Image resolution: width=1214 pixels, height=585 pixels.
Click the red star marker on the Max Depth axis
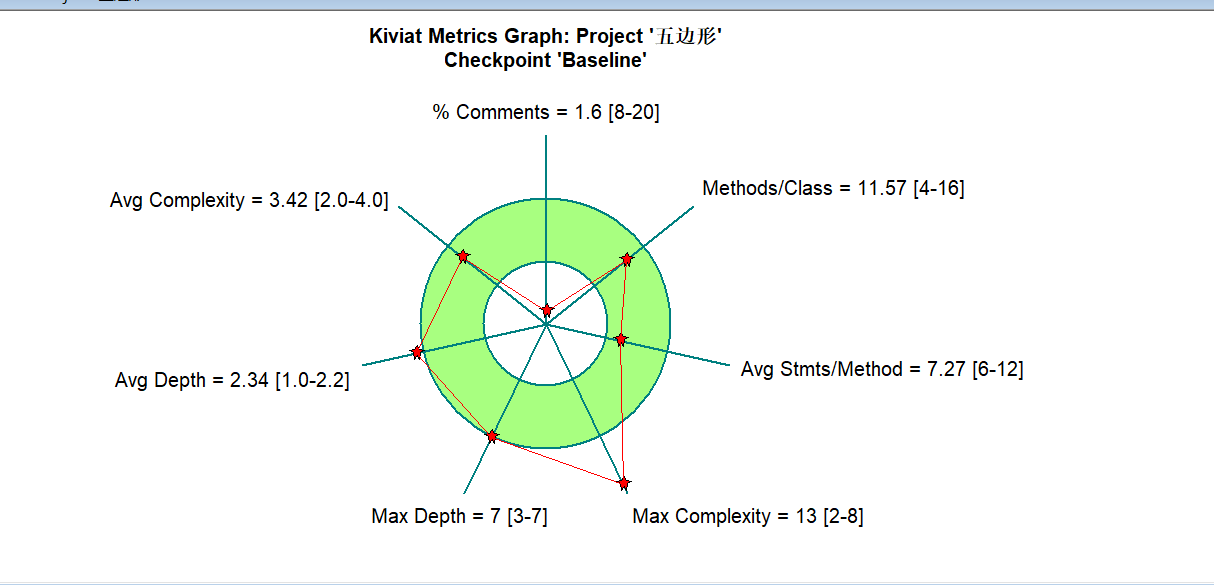point(492,437)
